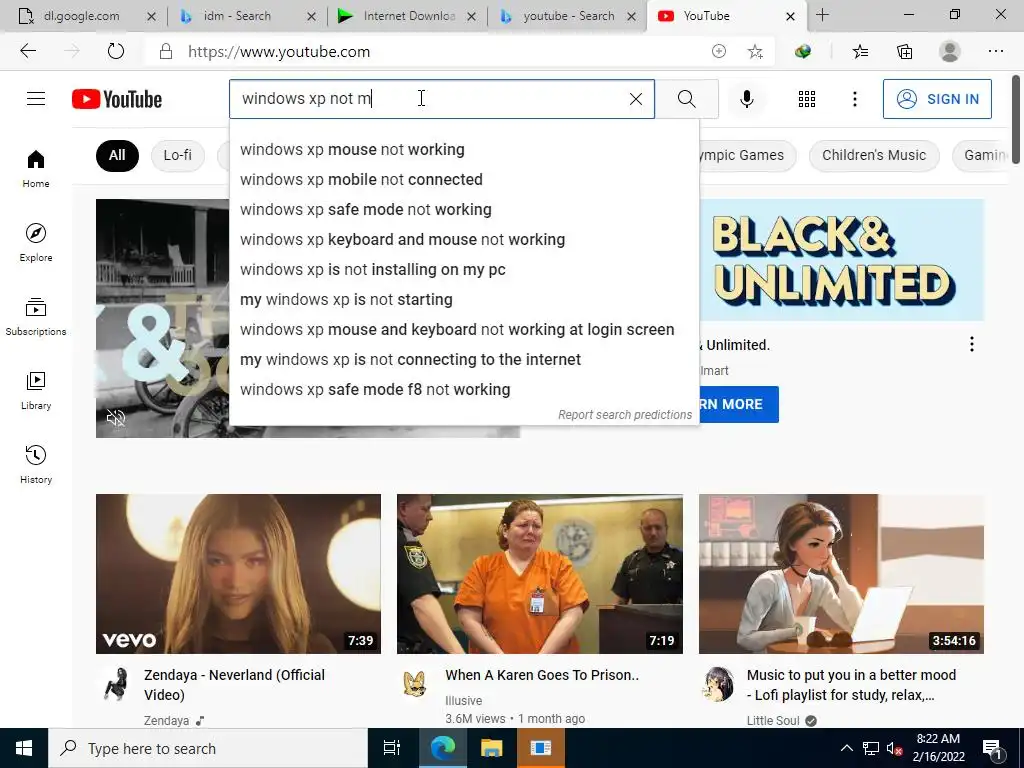Select the Olympic Games filter chip
The width and height of the screenshot is (1024, 768).
pos(746,155)
